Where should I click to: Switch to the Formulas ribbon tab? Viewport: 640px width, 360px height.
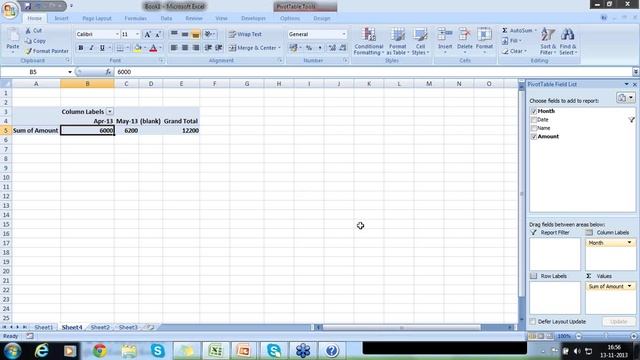(136, 18)
